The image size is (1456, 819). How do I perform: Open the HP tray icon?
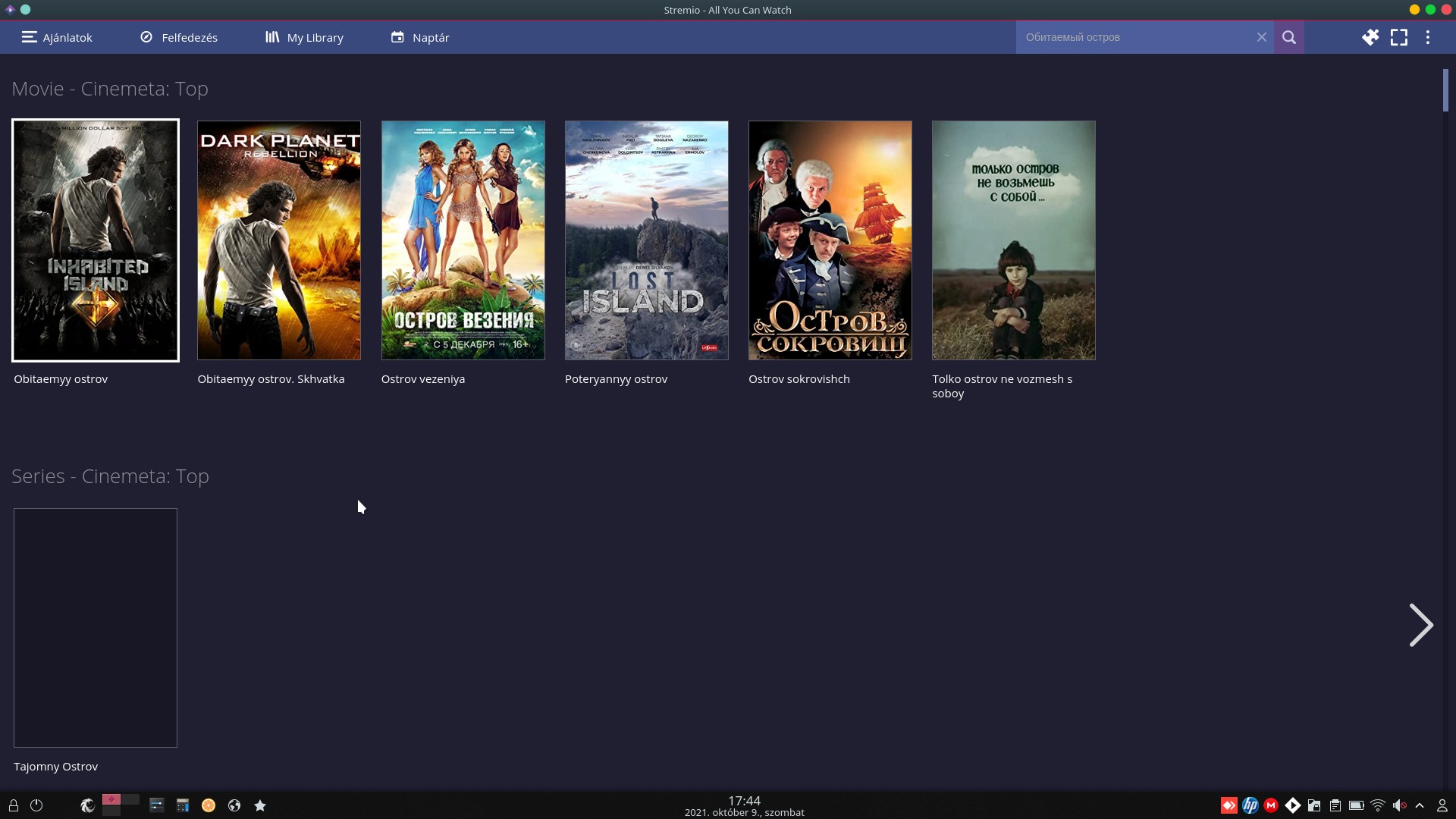(x=1250, y=805)
